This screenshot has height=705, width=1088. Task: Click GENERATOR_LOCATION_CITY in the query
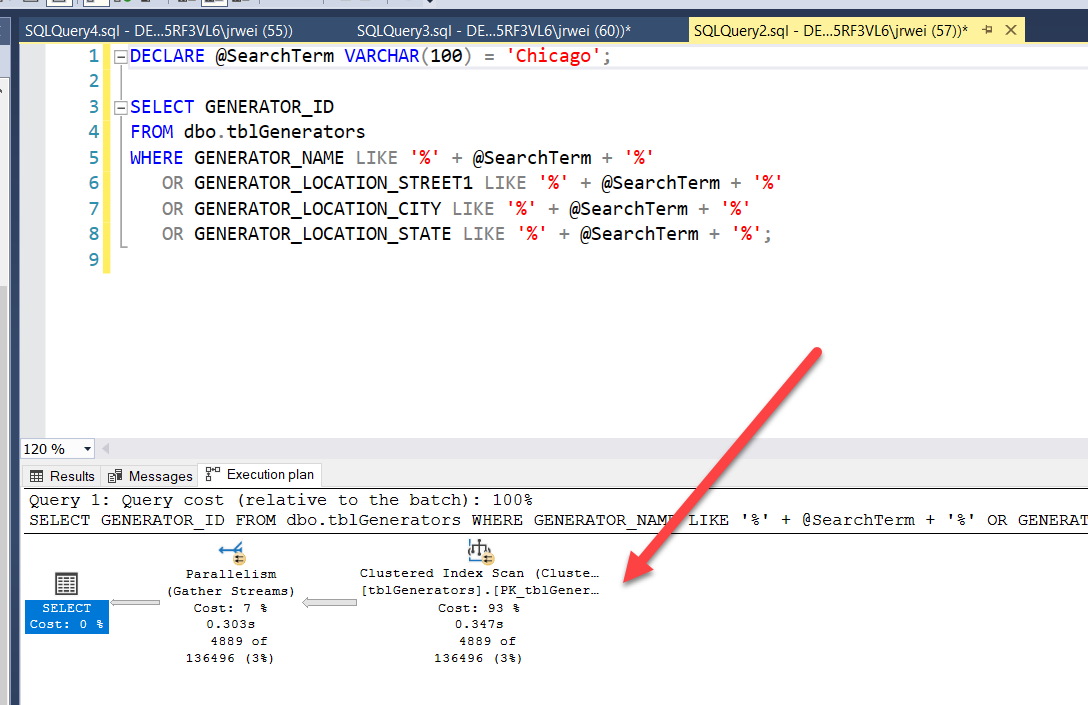(317, 209)
